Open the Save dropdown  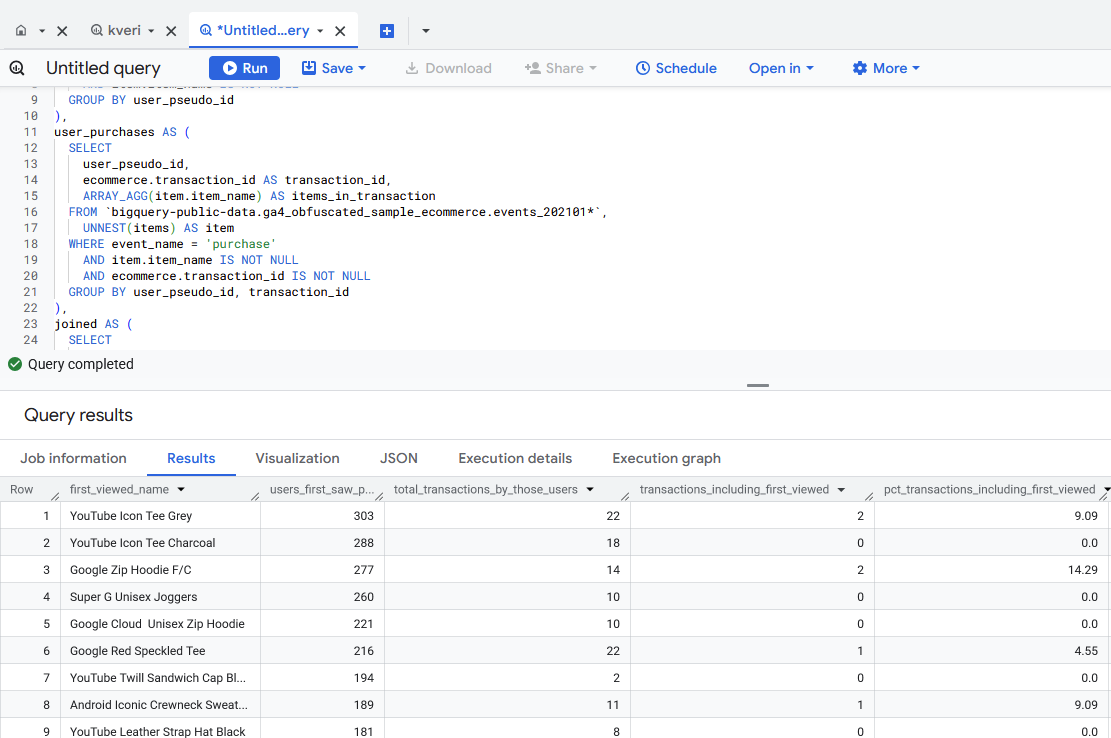click(334, 68)
